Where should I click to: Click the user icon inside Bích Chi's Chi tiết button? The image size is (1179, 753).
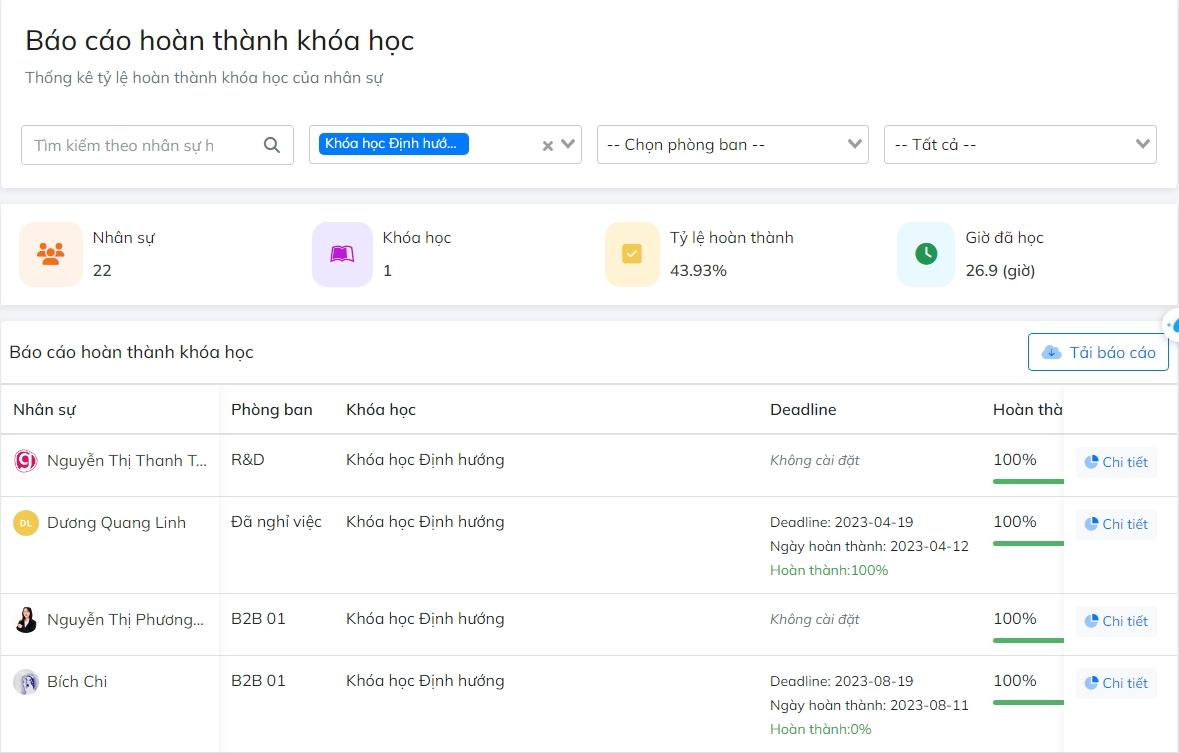[x=1090, y=683]
